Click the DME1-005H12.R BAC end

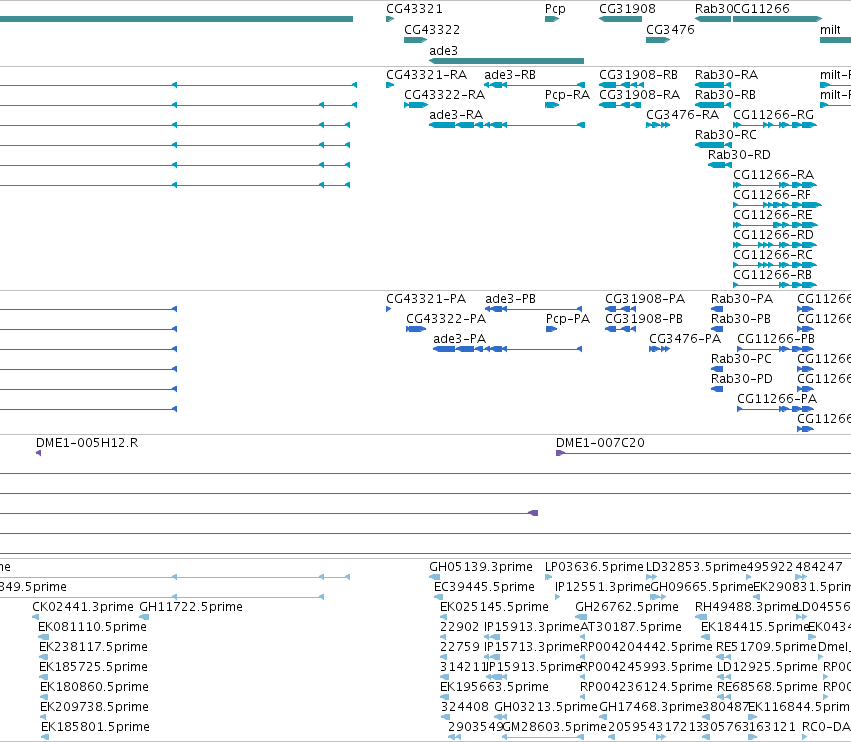click(39, 453)
